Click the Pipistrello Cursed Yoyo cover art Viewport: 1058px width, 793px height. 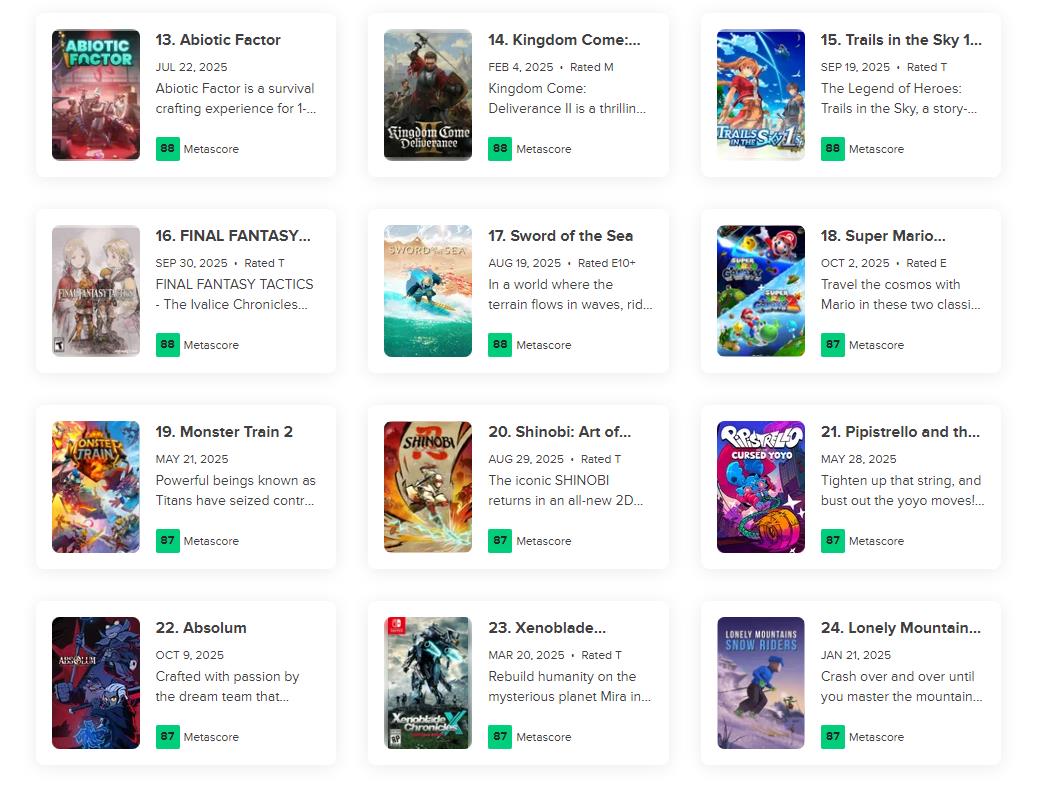coord(761,487)
